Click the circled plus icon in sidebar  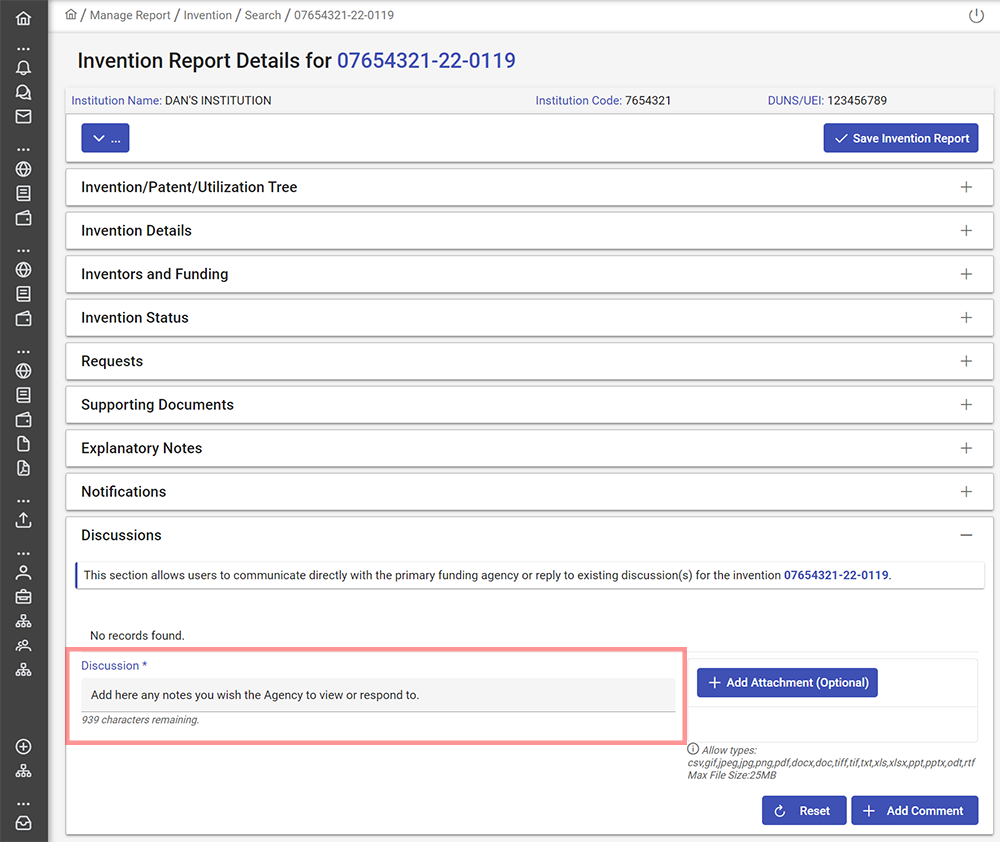[x=23, y=747]
